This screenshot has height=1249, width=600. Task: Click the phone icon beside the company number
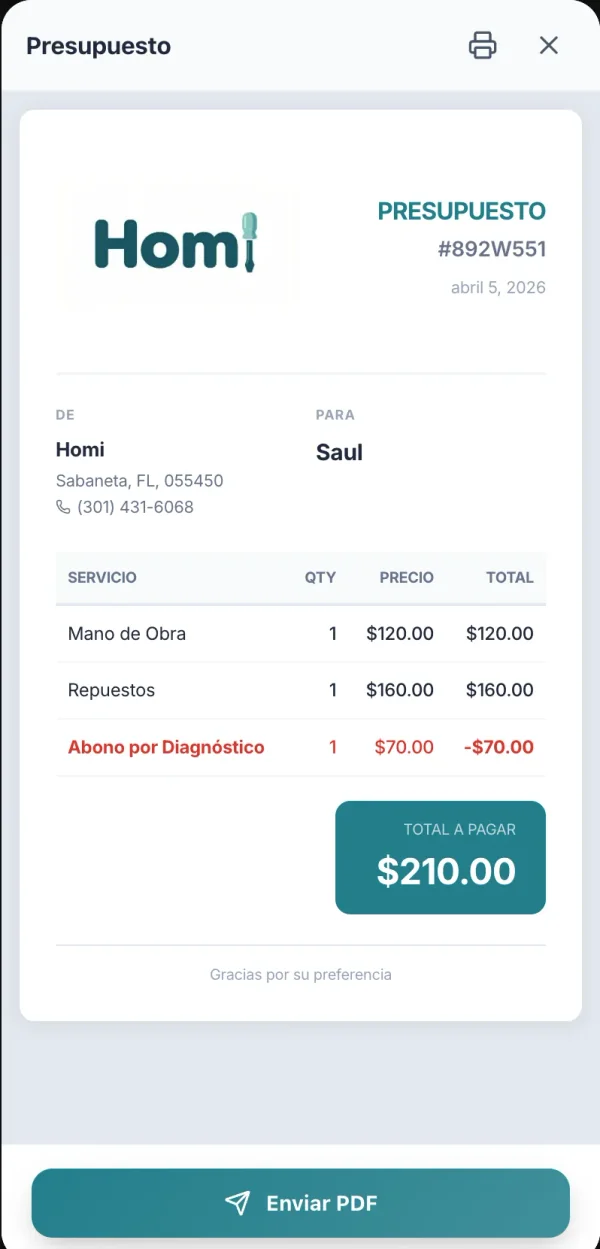click(63, 507)
